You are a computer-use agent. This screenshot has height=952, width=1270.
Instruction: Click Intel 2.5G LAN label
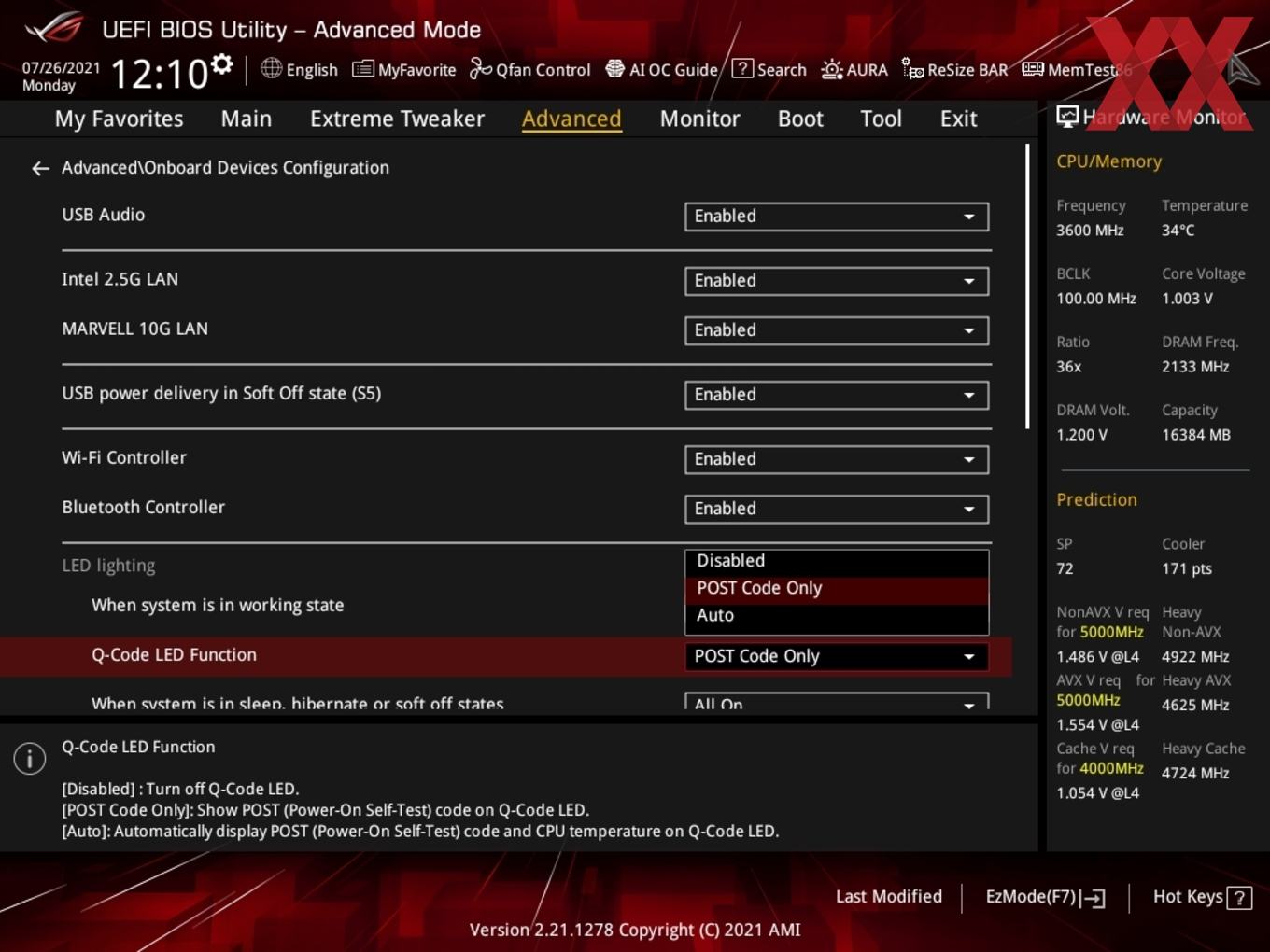pos(120,279)
